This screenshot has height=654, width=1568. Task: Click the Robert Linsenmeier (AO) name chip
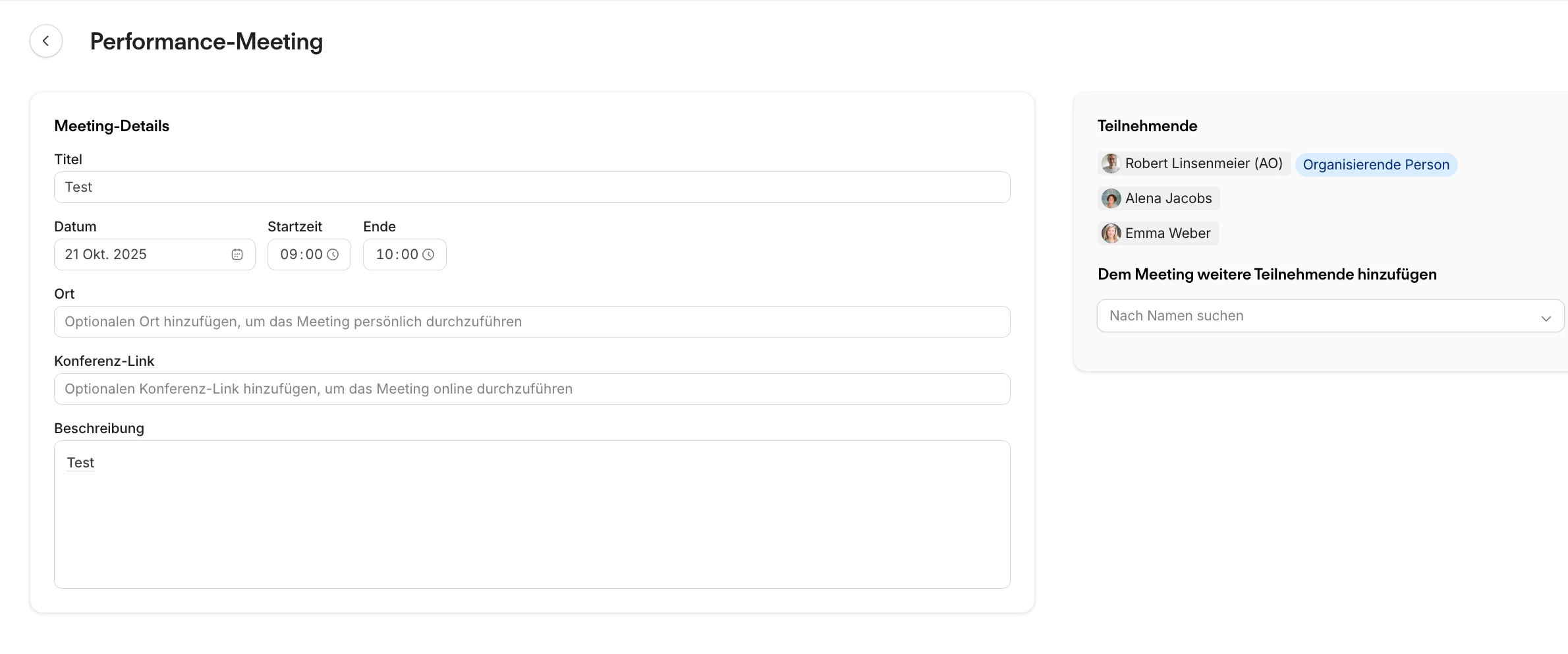click(x=1203, y=163)
